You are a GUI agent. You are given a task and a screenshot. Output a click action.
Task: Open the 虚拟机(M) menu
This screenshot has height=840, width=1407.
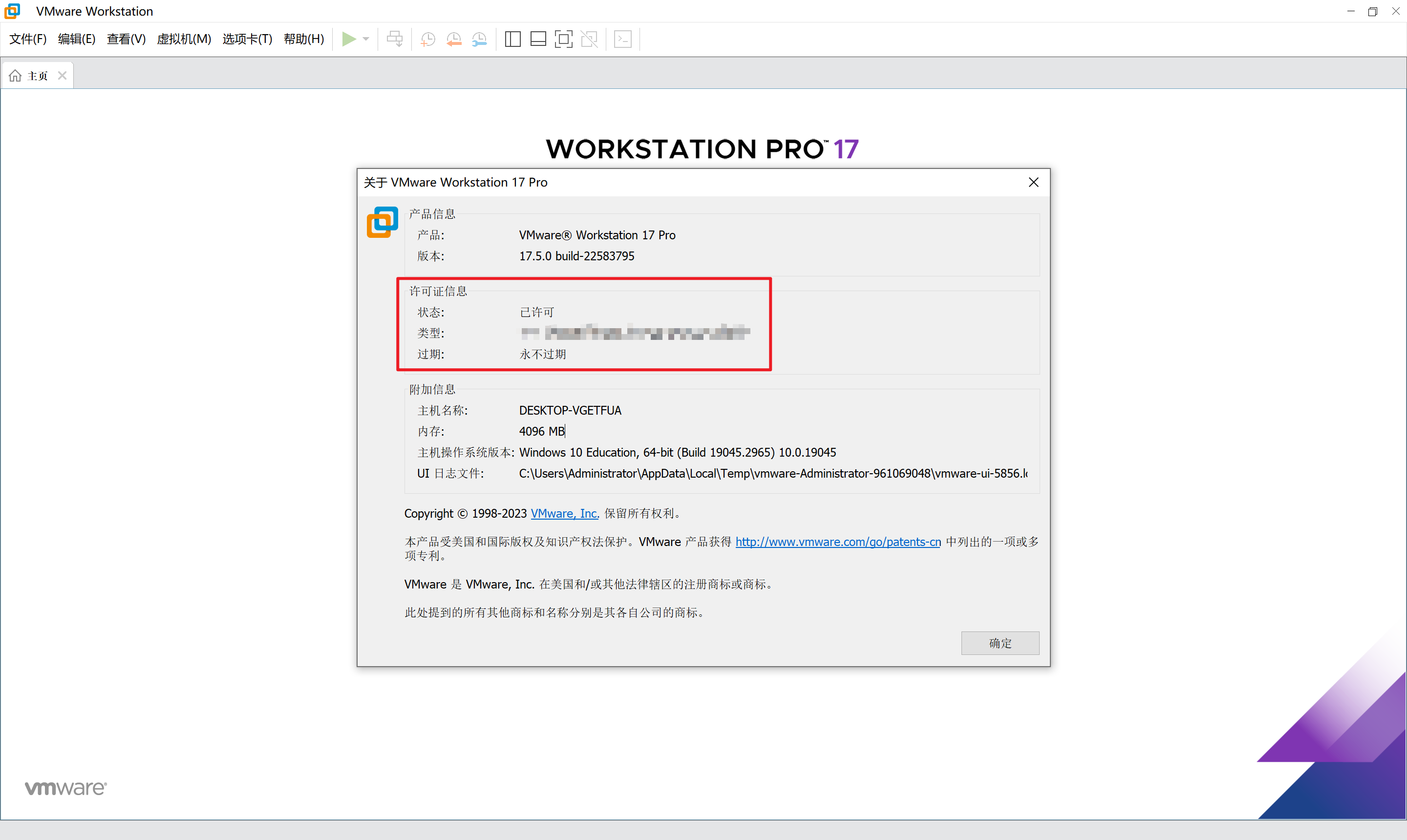pyautogui.click(x=184, y=39)
